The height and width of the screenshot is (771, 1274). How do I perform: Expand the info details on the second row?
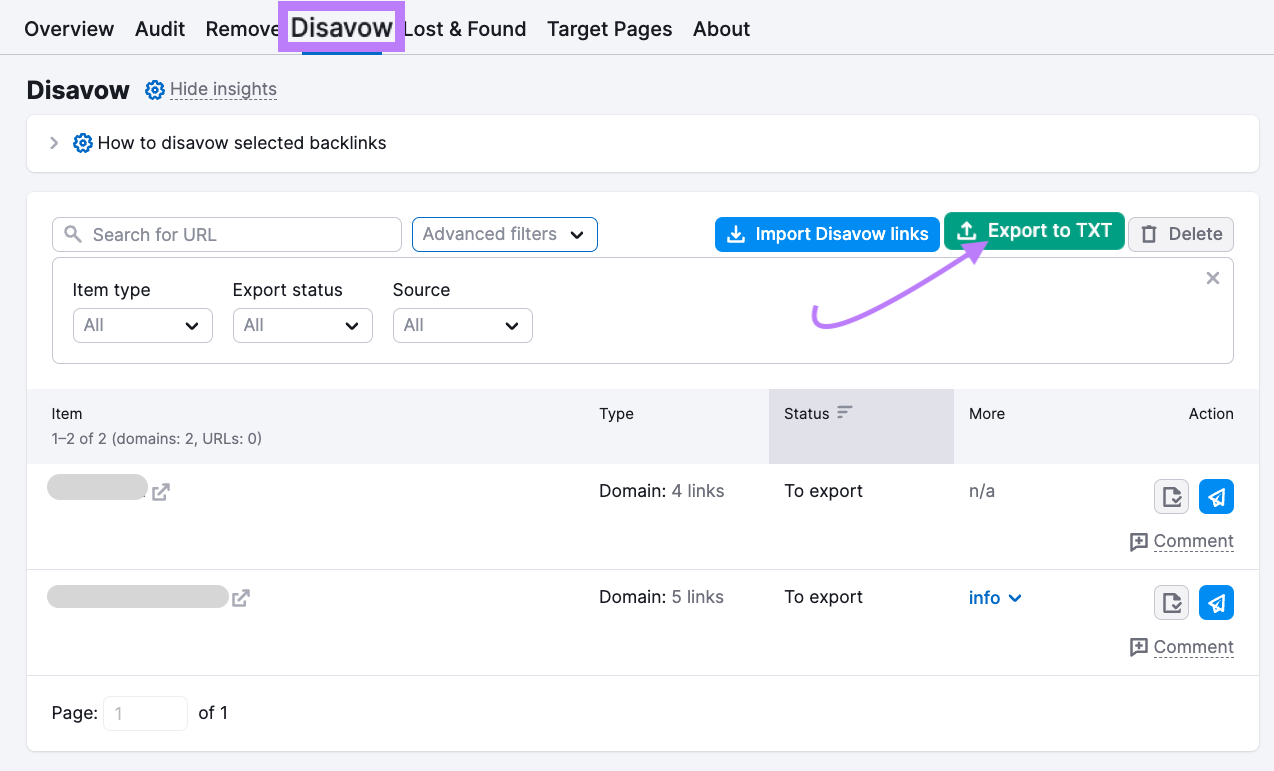coord(994,597)
